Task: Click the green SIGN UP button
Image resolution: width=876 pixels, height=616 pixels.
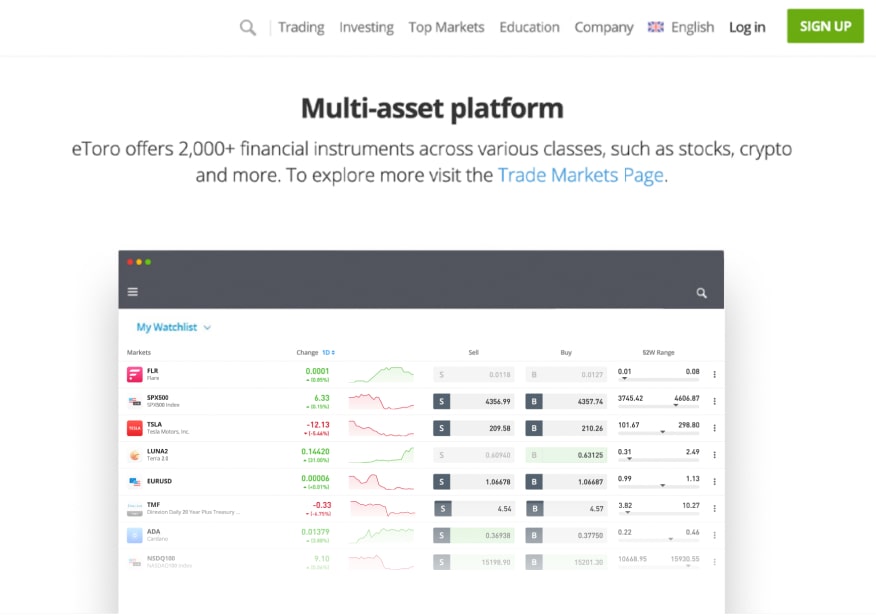Action: click(x=824, y=26)
